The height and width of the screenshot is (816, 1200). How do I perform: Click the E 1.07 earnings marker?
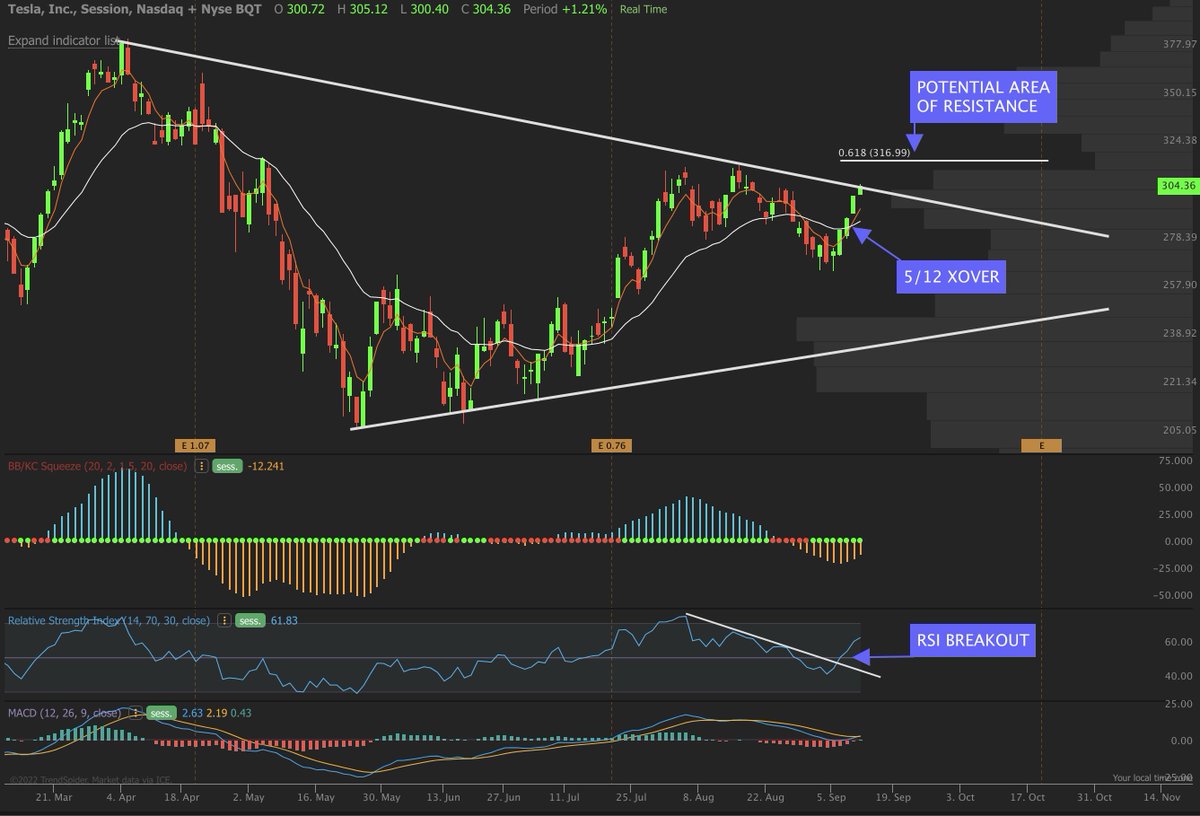[195, 445]
